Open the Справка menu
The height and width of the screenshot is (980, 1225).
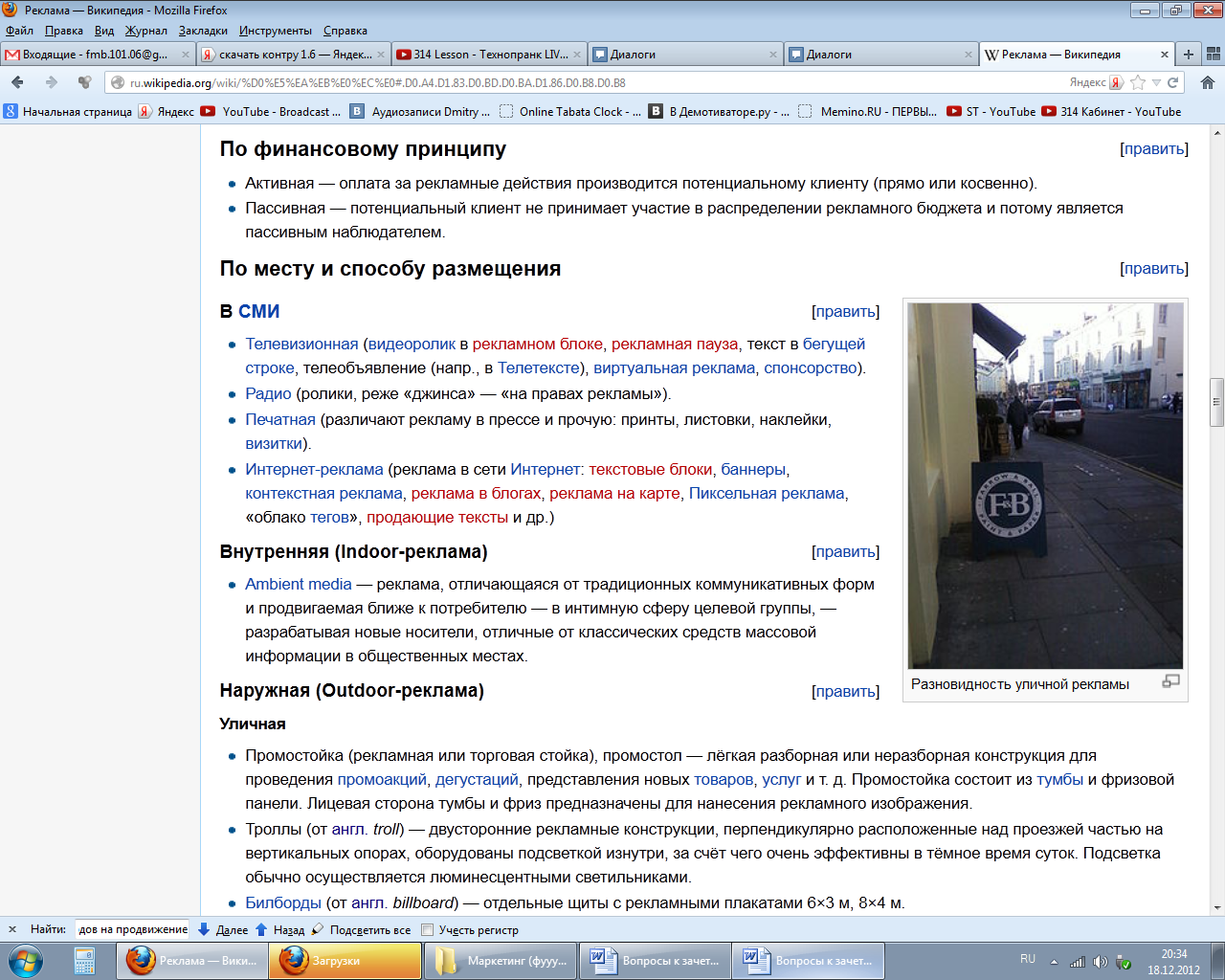(345, 31)
